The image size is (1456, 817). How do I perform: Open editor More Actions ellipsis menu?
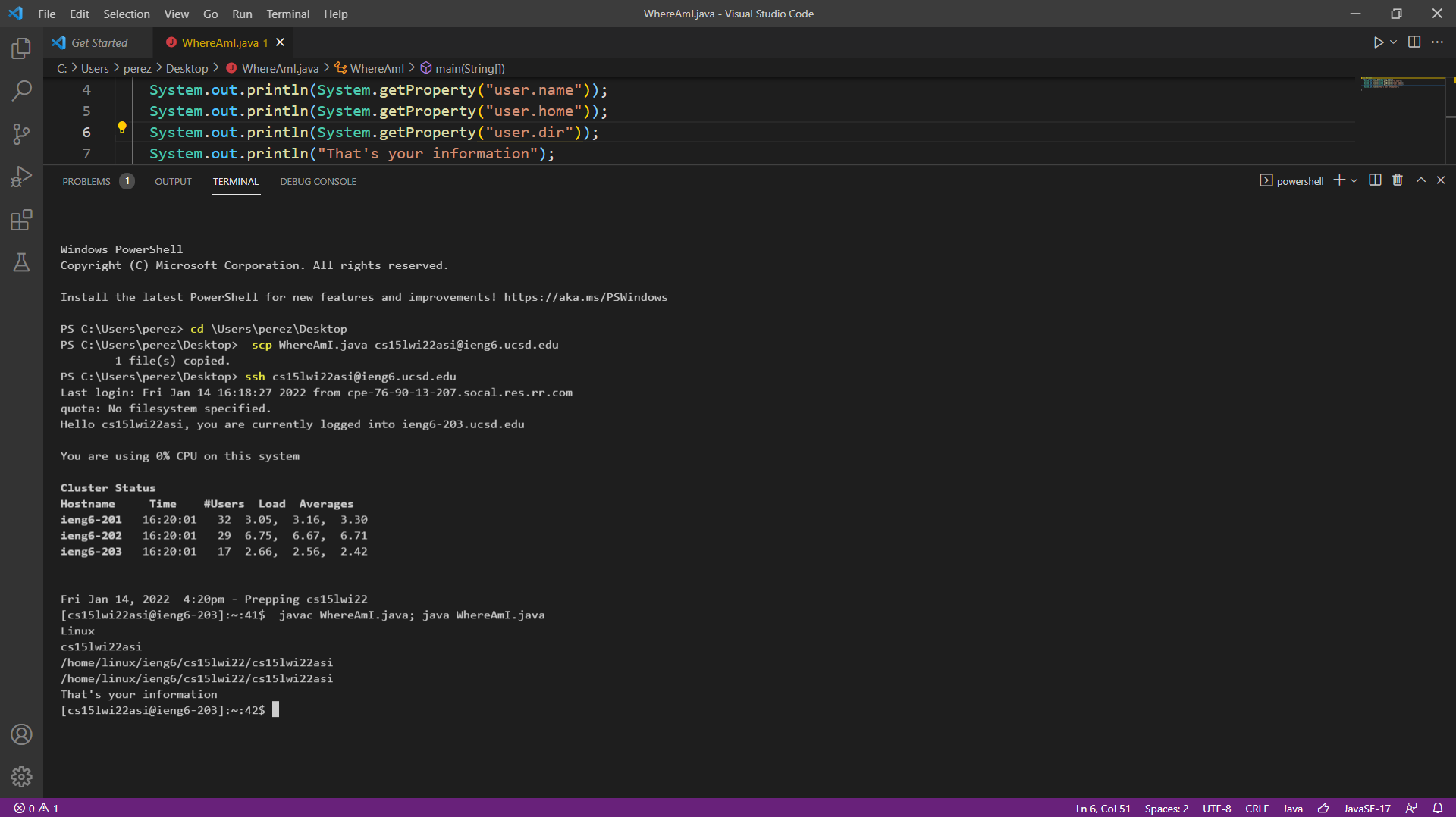point(1437,42)
